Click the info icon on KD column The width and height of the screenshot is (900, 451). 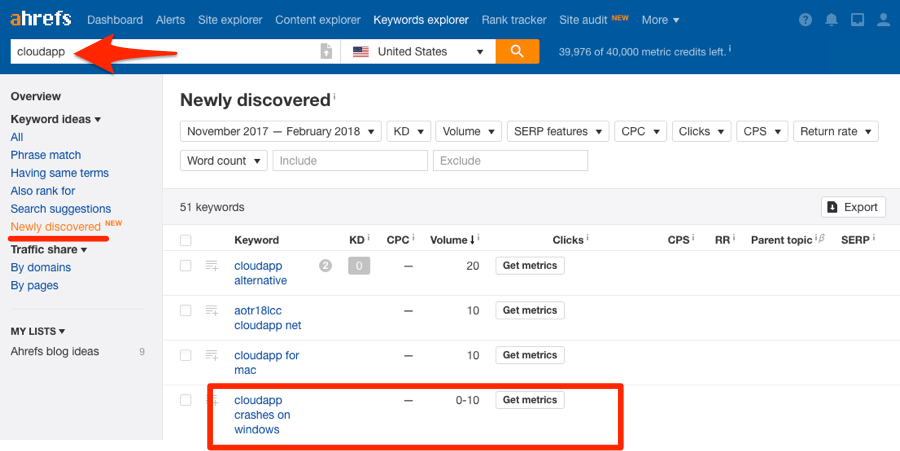[x=368, y=238]
